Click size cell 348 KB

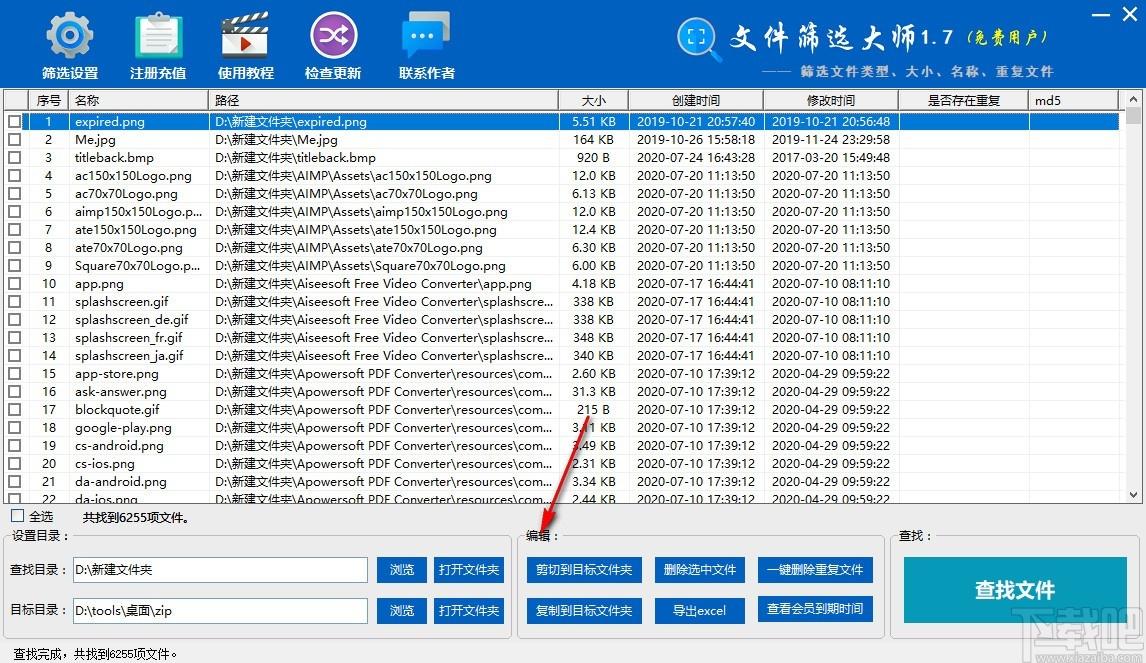pyautogui.click(x=593, y=338)
